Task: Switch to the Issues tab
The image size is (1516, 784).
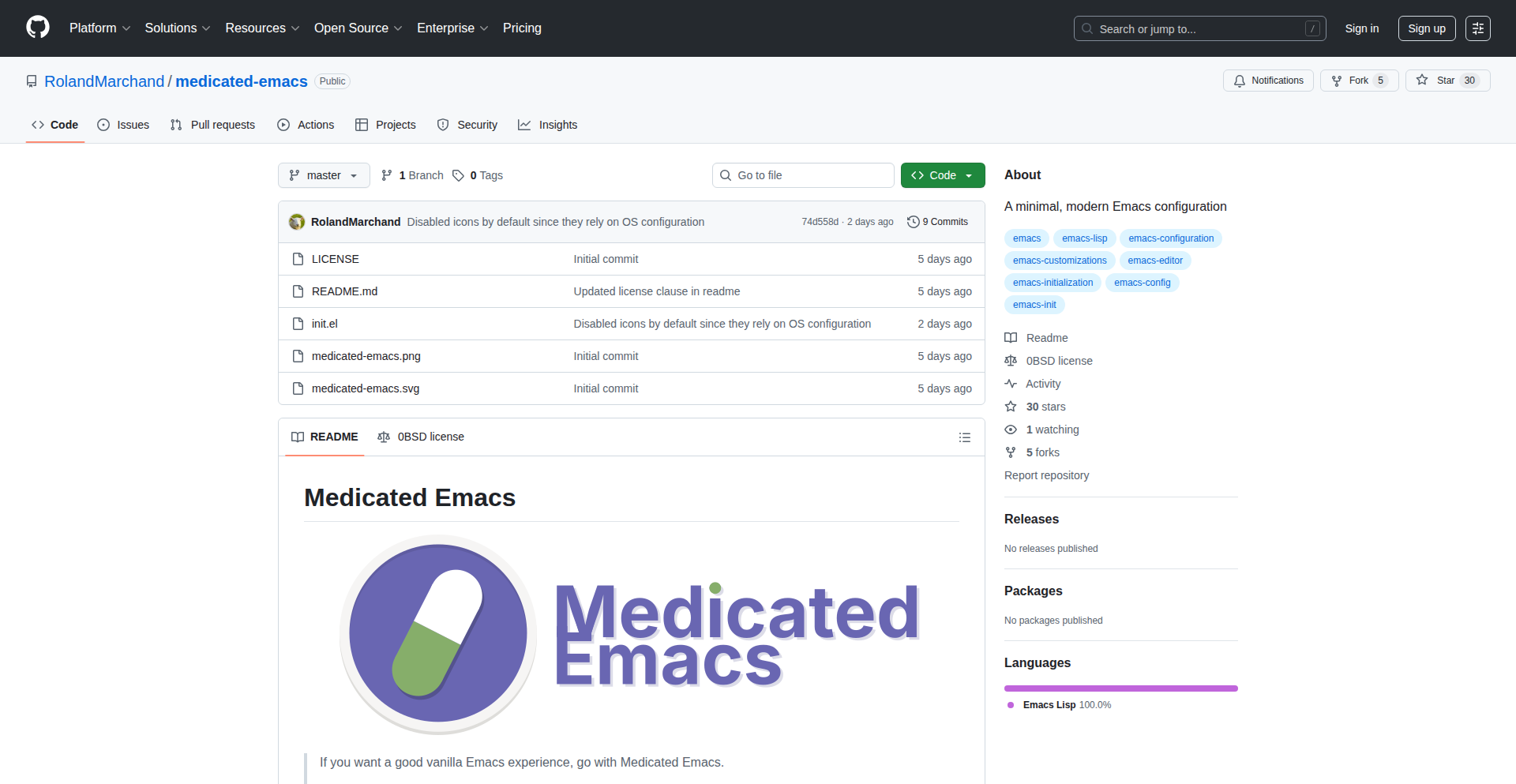Action: tap(123, 125)
